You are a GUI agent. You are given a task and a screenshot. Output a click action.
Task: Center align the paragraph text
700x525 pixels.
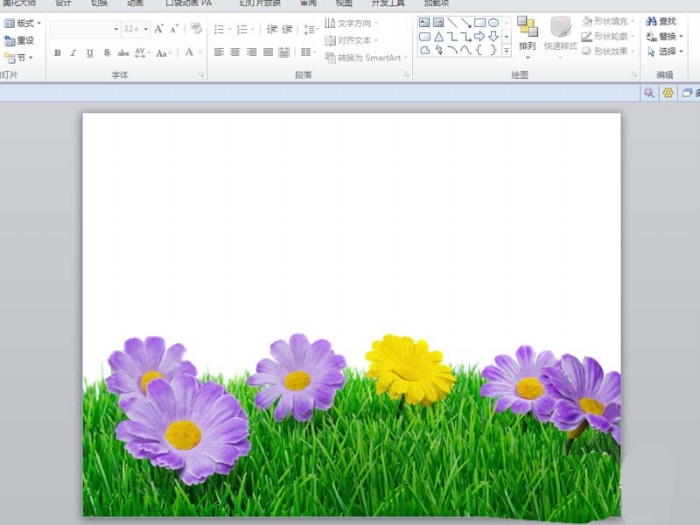[x=235, y=52]
